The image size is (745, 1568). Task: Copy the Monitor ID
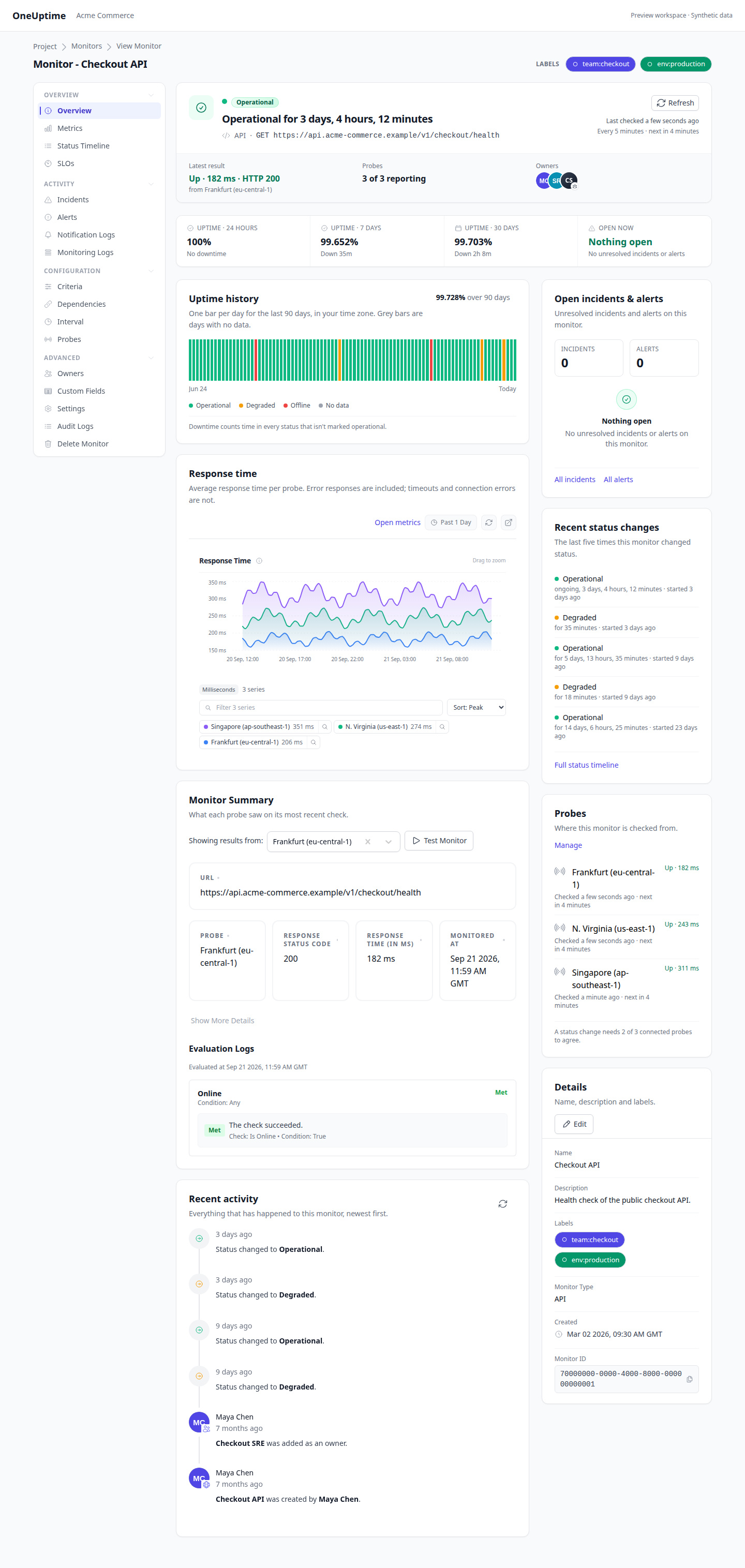pyautogui.click(x=690, y=1379)
